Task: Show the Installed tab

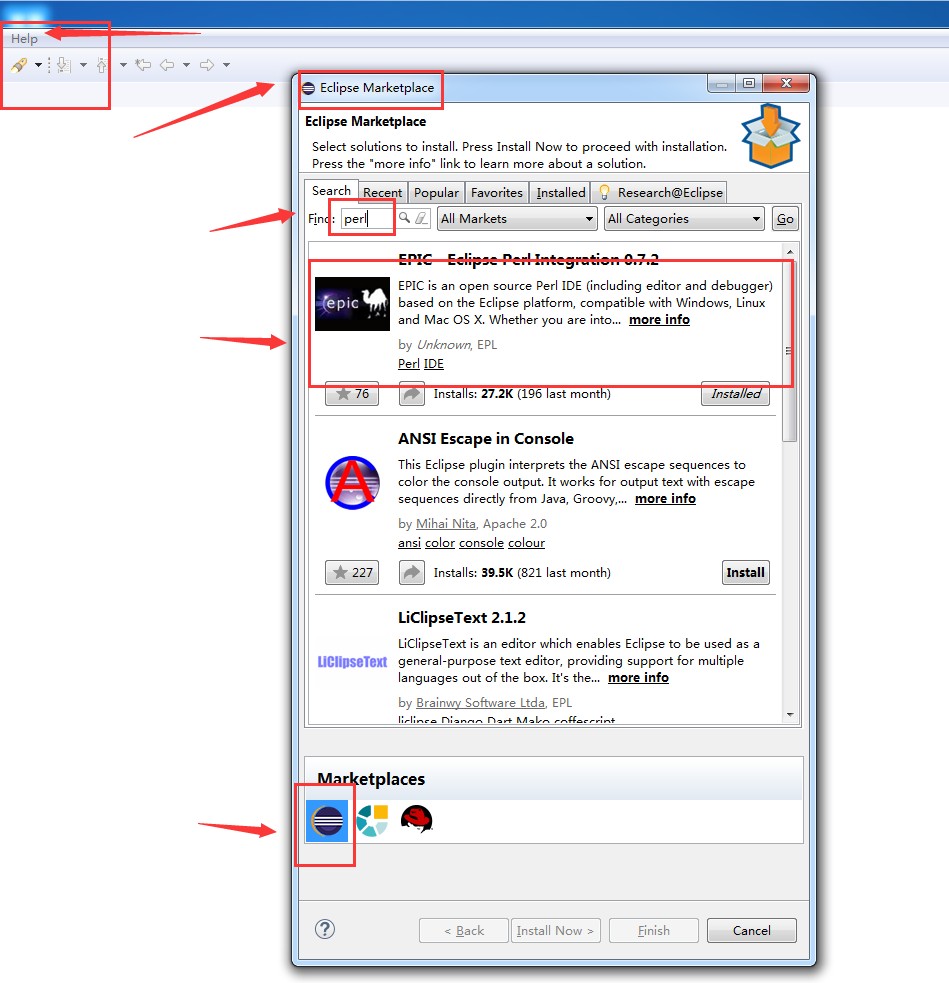Action: click(x=561, y=192)
